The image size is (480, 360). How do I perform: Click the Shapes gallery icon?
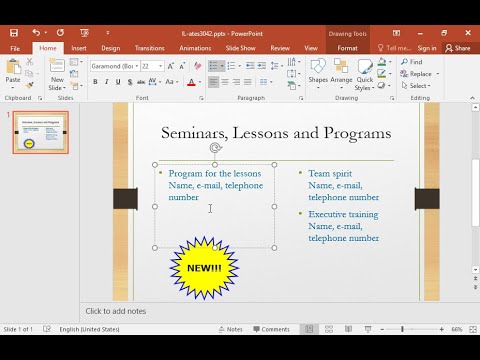click(x=318, y=66)
